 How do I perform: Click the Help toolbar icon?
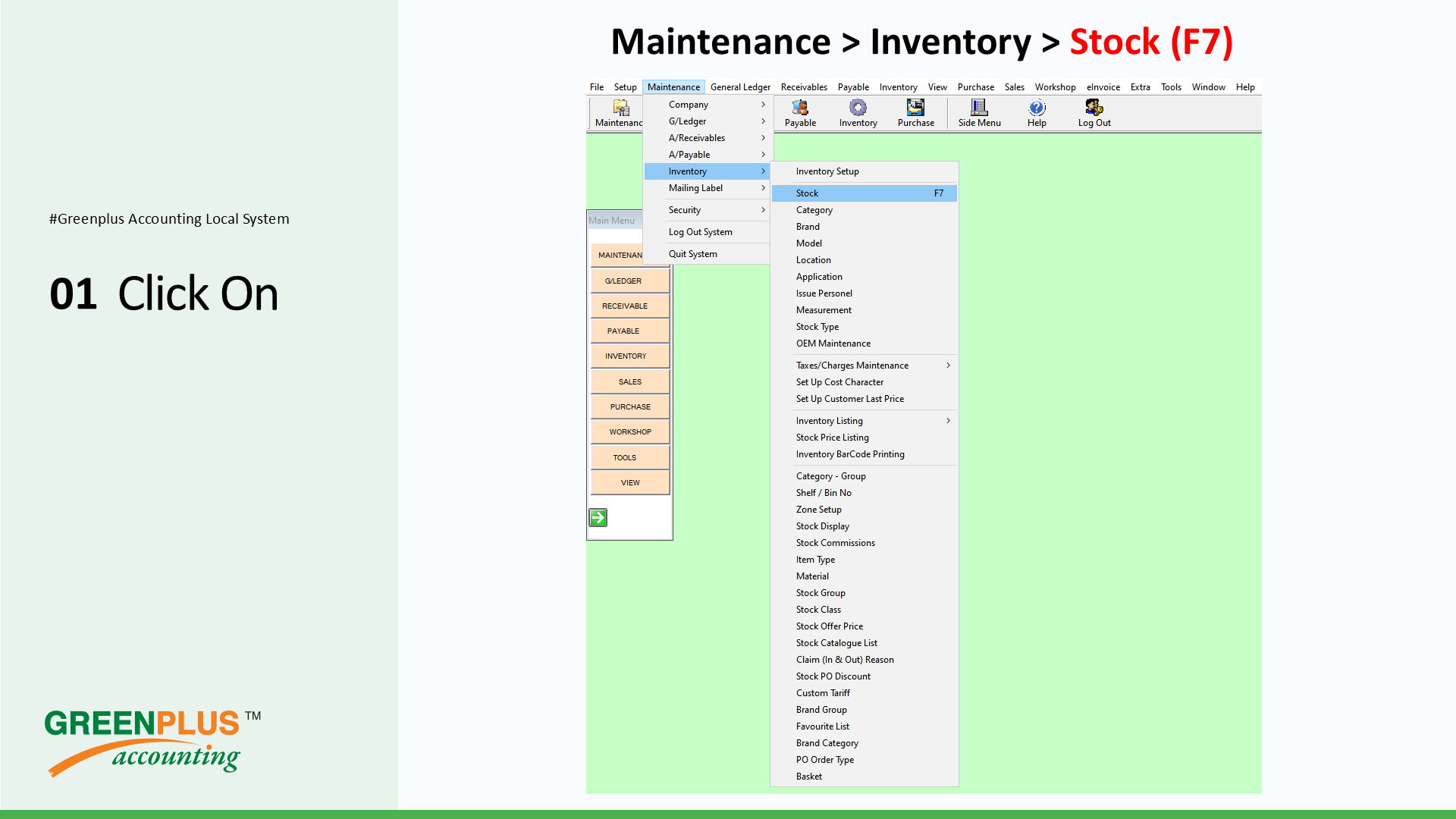coord(1037,114)
